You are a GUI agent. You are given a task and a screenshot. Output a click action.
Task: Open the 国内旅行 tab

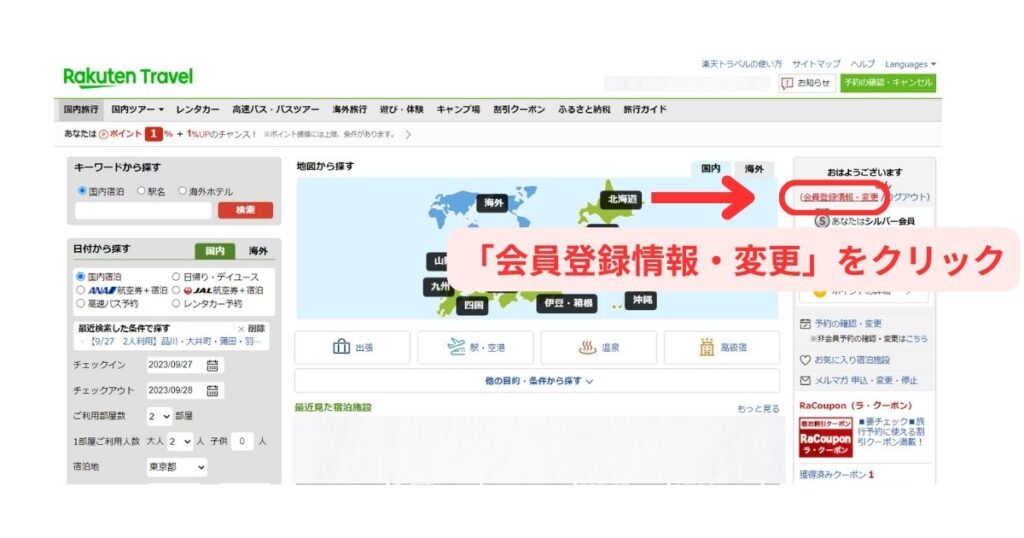point(81,110)
